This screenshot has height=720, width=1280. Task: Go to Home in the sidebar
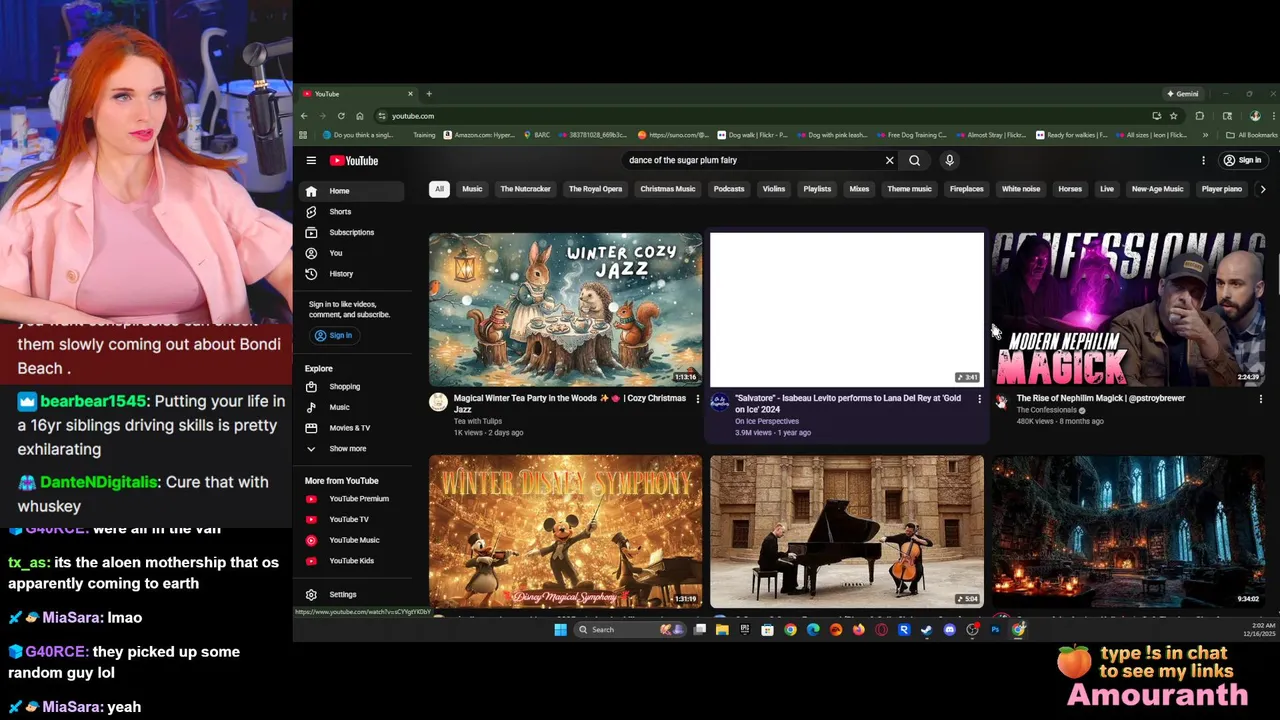pyautogui.click(x=350, y=191)
